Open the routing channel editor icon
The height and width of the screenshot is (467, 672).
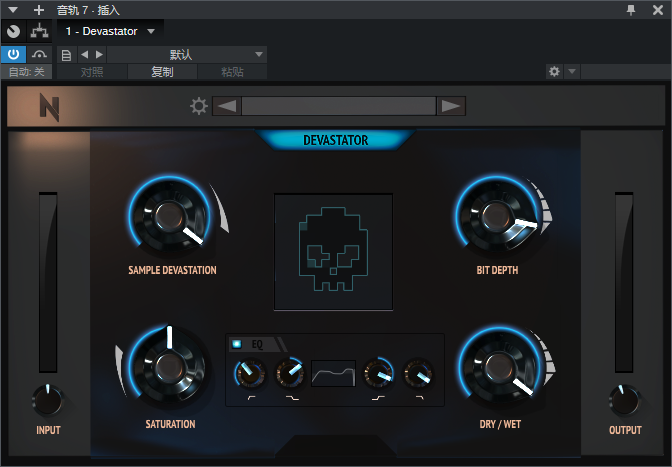pyautogui.click(x=39, y=31)
